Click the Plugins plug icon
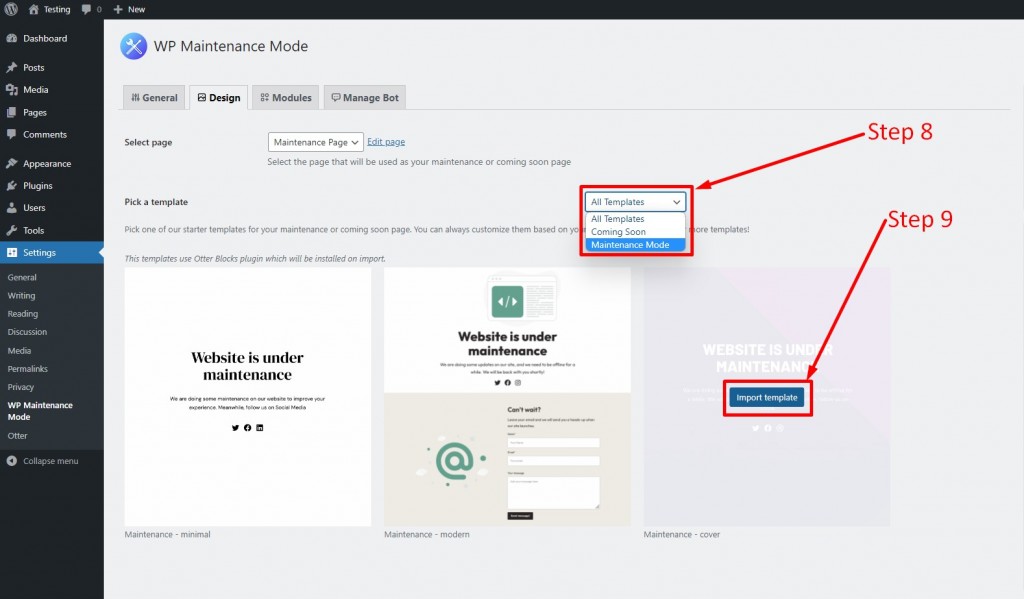Screen dimensions: 1024x599 click(x=12, y=186)
